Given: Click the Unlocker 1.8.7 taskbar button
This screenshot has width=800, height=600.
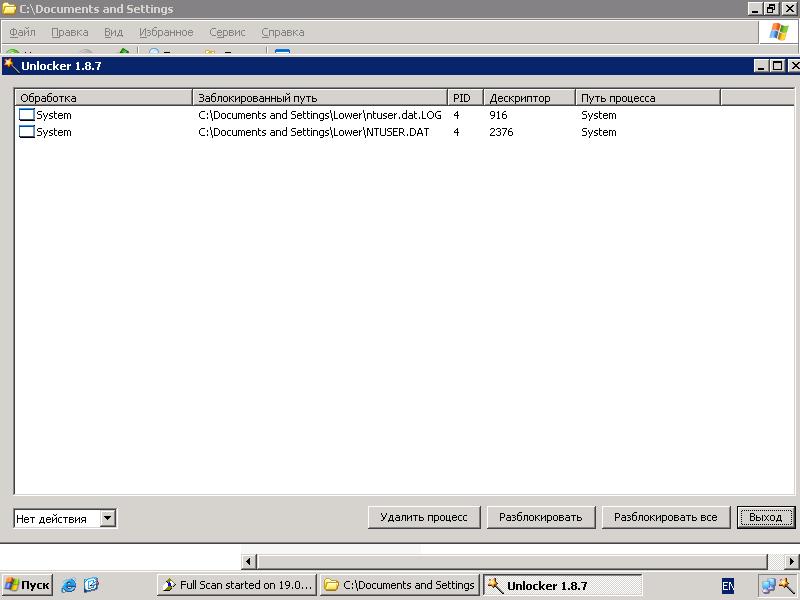Looking at the screenshot, I should pyautogui.click(x=562, y=585).
